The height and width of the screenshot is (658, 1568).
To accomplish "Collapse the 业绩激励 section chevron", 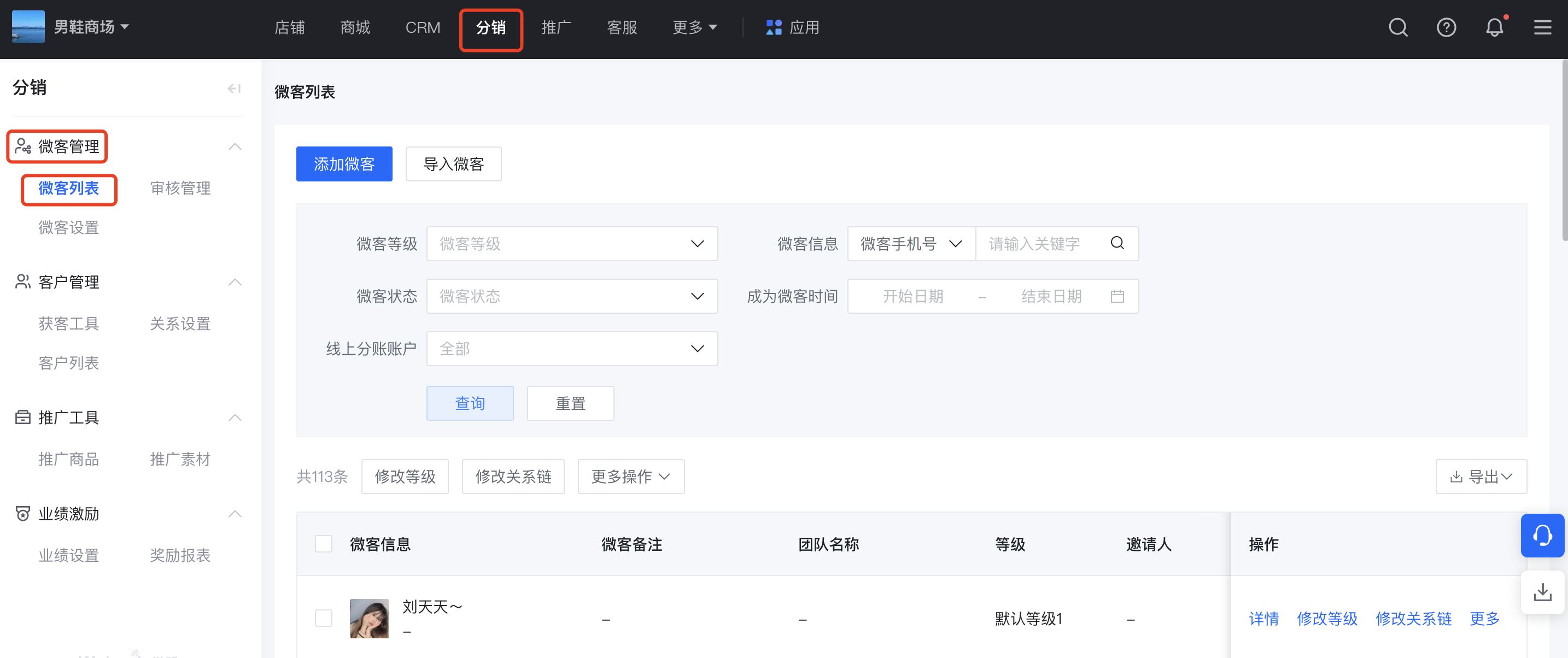I will pos(235,514).
